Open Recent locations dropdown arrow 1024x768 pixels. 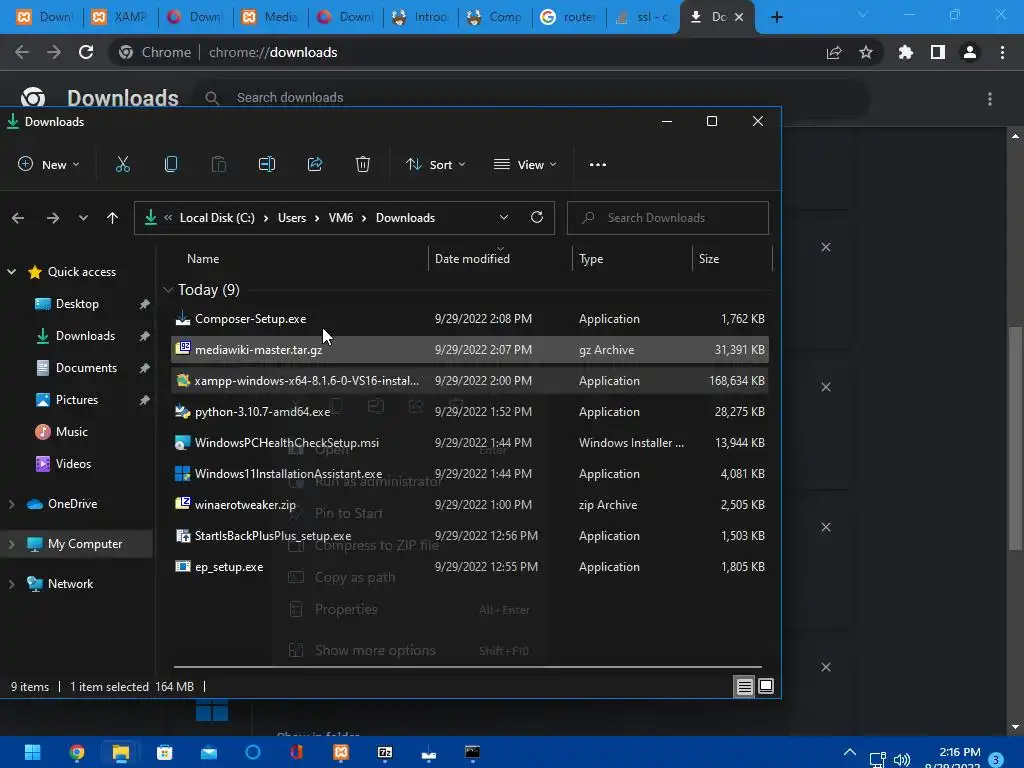[83, 218]
